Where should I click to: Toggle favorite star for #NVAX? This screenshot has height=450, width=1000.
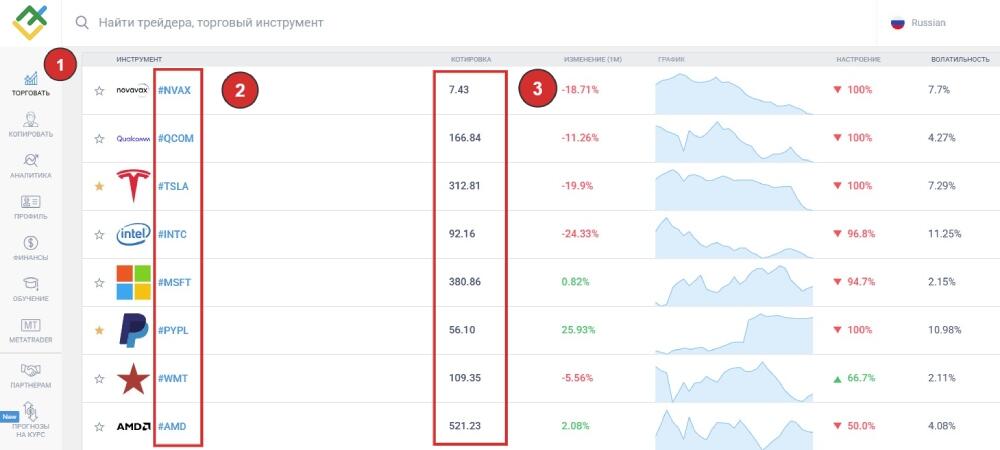point(99,91)
